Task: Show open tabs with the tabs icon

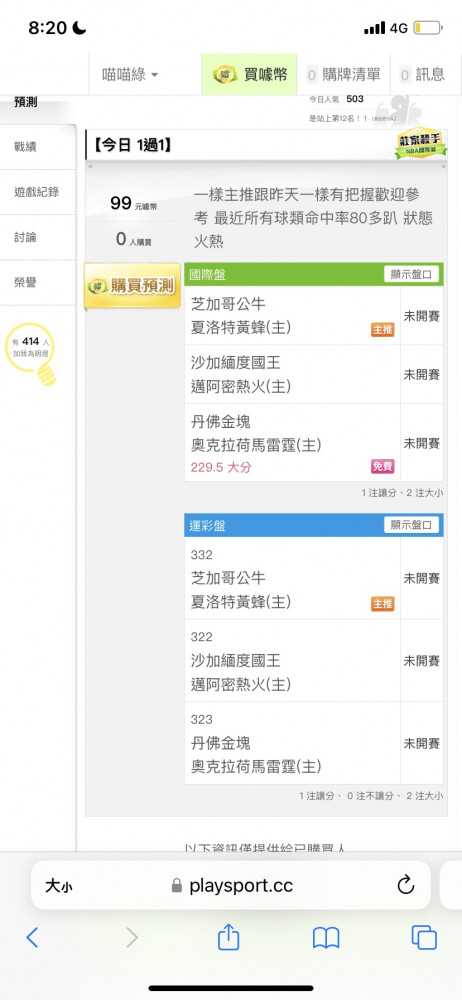Action: (424, 937)
